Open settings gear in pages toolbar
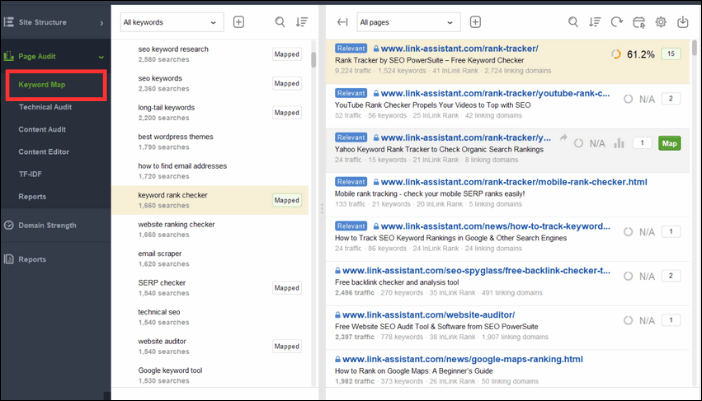 click(x=661, y=22)
